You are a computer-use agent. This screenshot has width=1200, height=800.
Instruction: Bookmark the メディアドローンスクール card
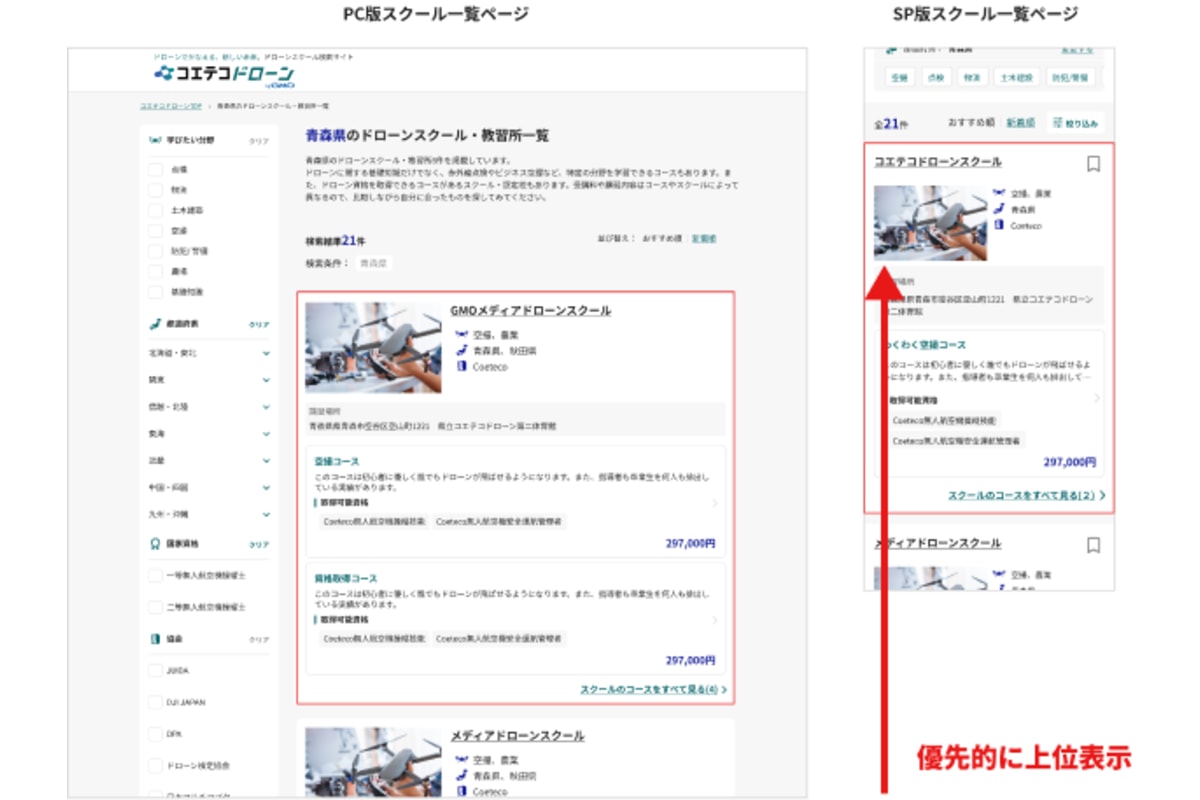(1096, 545)
